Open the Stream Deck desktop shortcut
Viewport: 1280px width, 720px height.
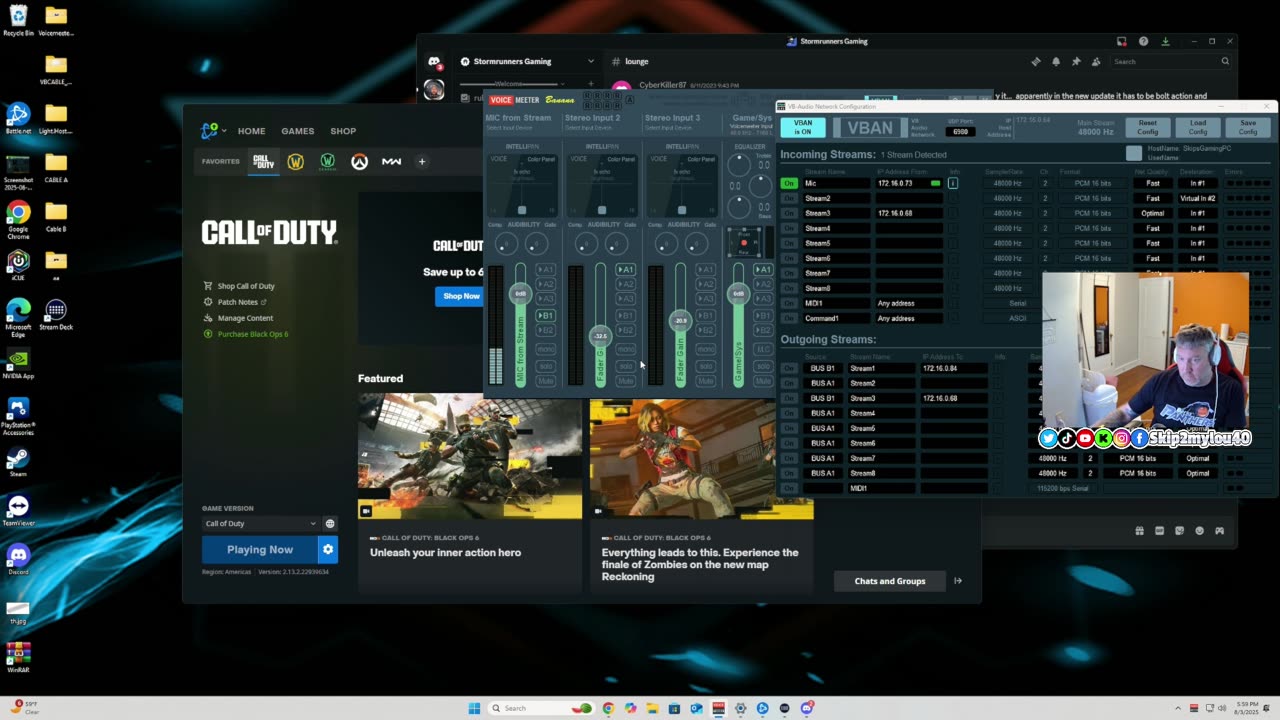tap(56, 315)
